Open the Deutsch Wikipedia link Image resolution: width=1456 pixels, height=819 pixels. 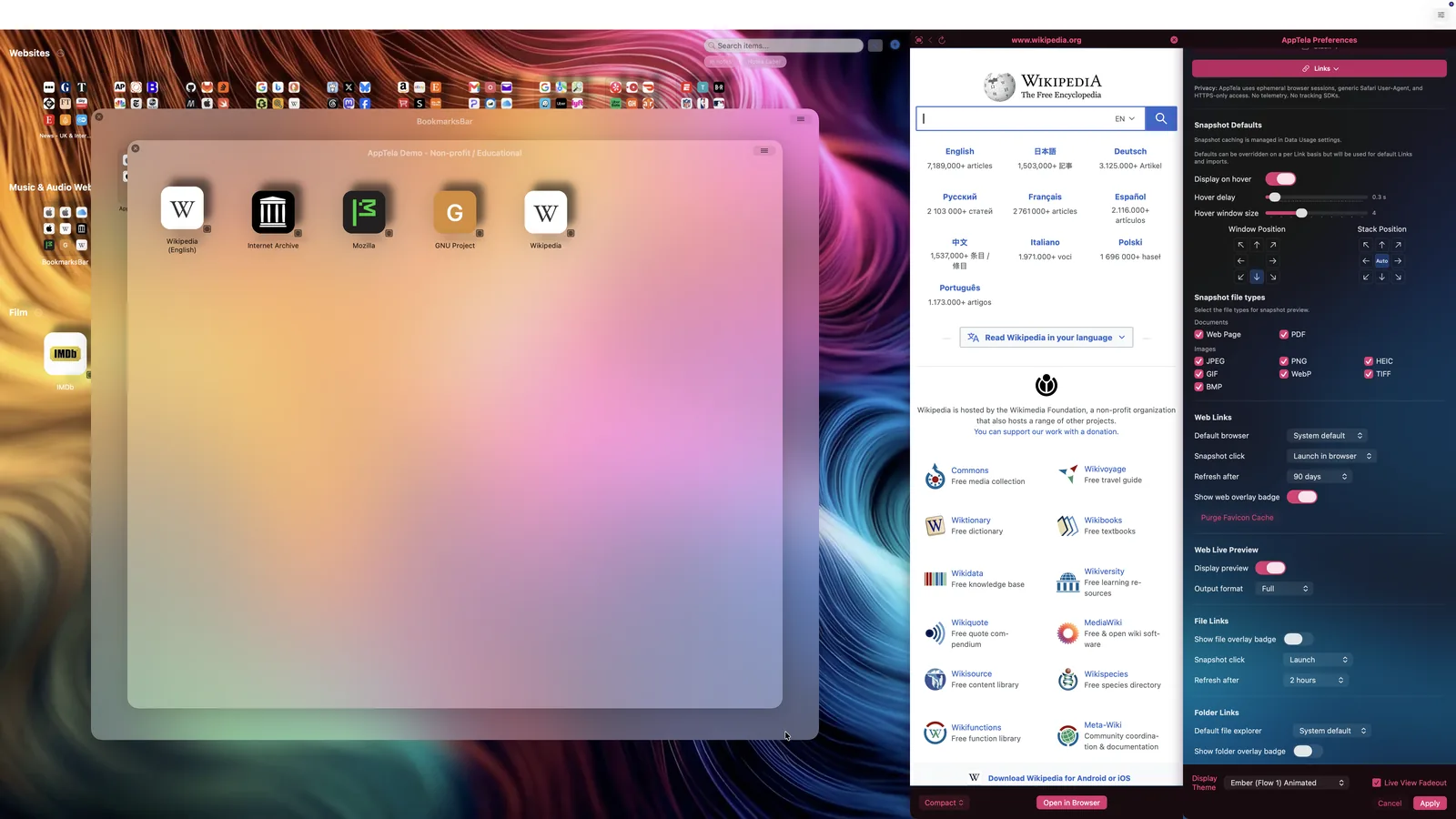1130,152
